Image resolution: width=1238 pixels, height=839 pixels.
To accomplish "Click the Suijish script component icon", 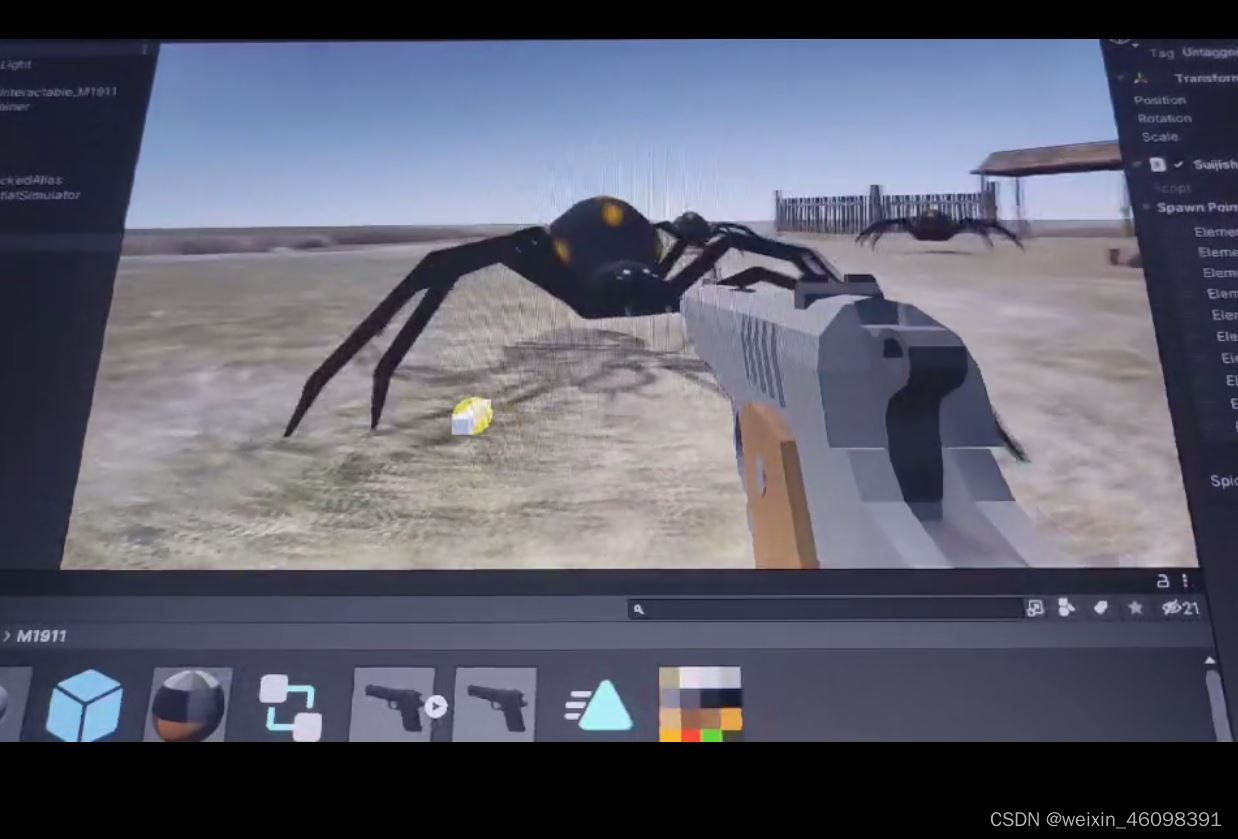I will [x=1157, y=165].
